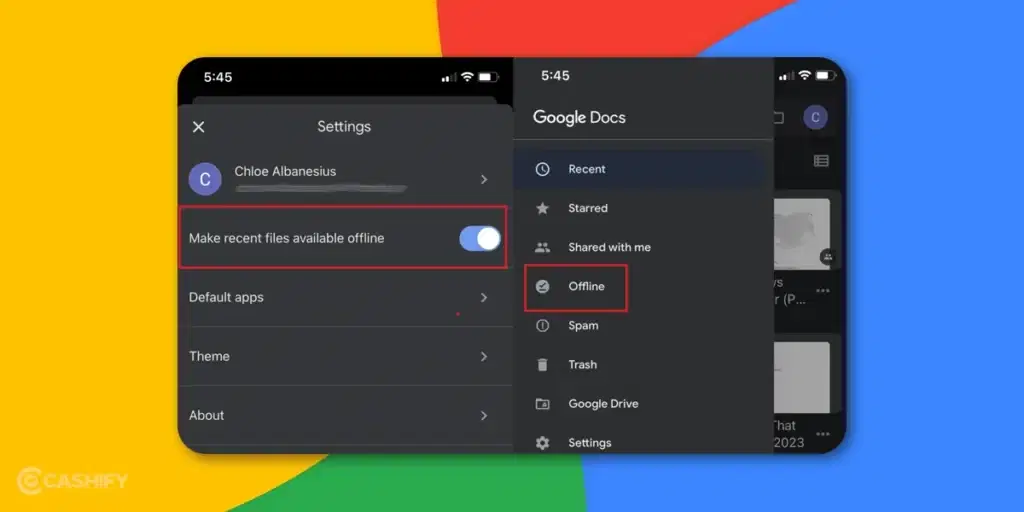Select Chloe Albanesius account name
Viewport: 1024px width, 512px height.
285,171
